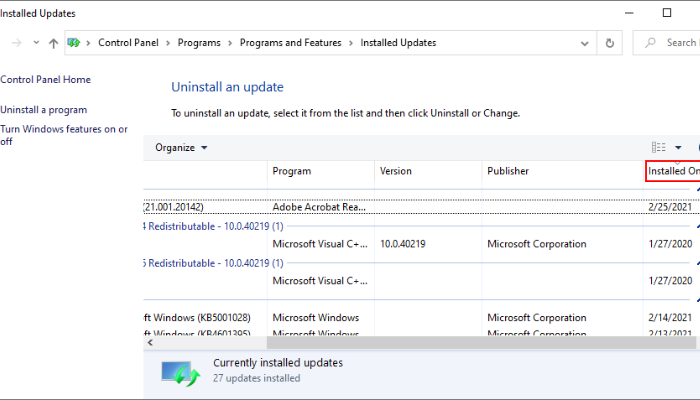The width and height of the screenshot is (700, 400).
Task: Select Programs and Features breadcrumb
Action: (290, 42)
